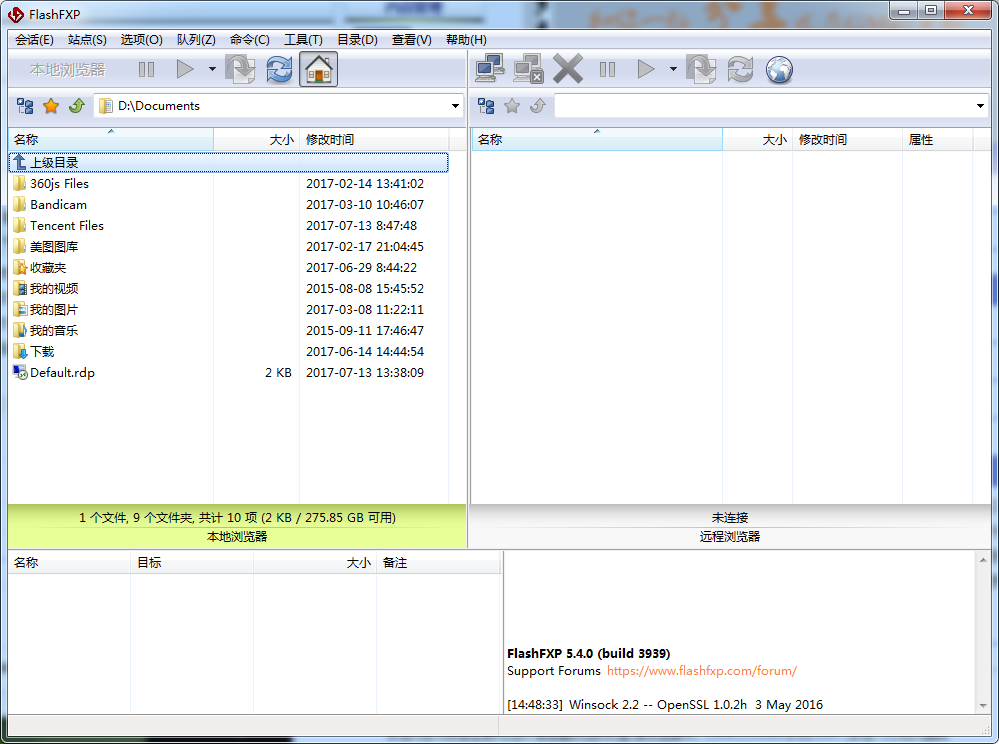Open the 站点(S) menu
Viewport: 999px width, 744px height.
pyautogui.click(x=87, y=39)
